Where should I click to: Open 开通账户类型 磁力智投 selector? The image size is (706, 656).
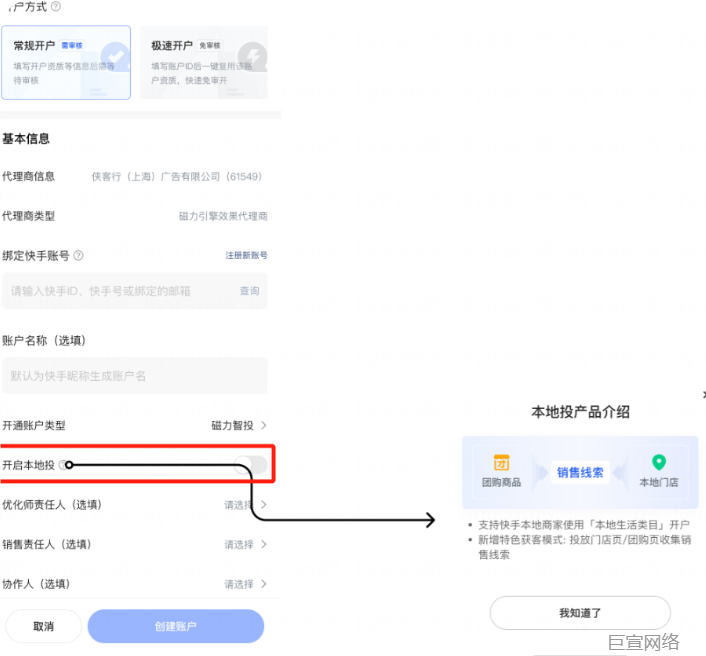(239, 425)
